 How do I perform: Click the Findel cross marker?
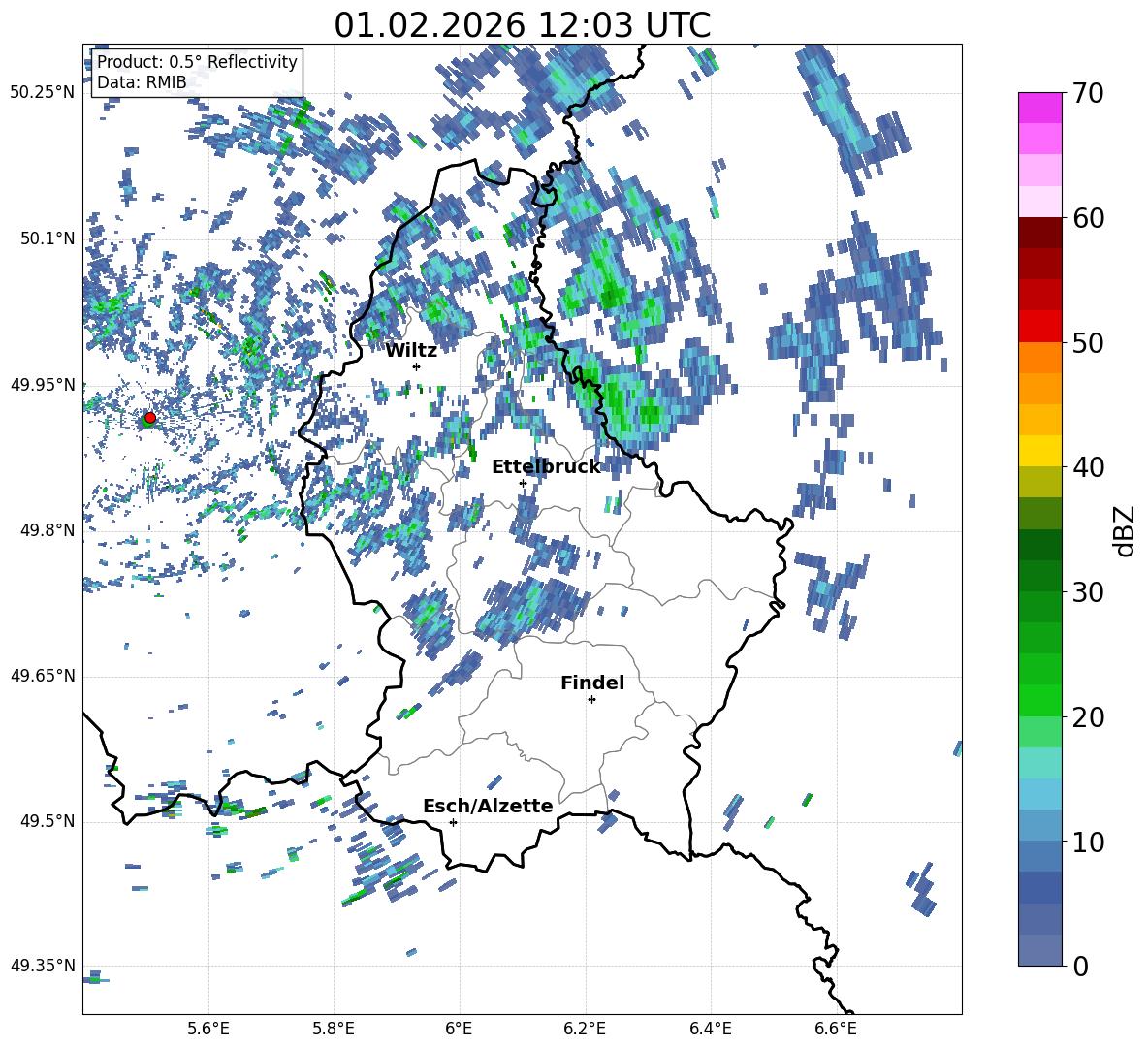[x=591, y=700]
